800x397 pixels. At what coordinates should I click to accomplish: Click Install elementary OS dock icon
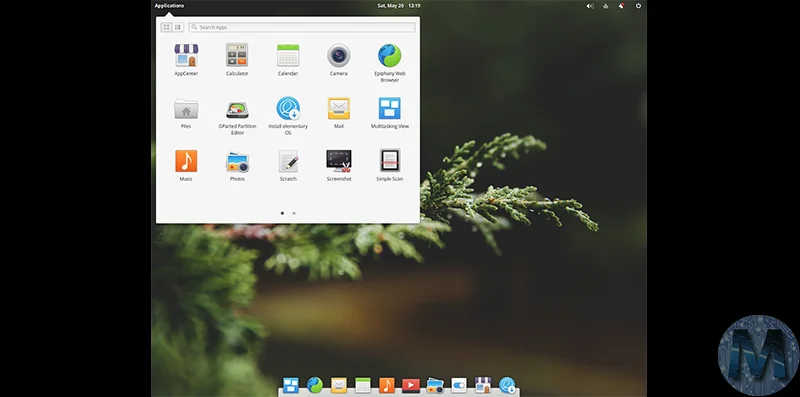tap(507, 385)
